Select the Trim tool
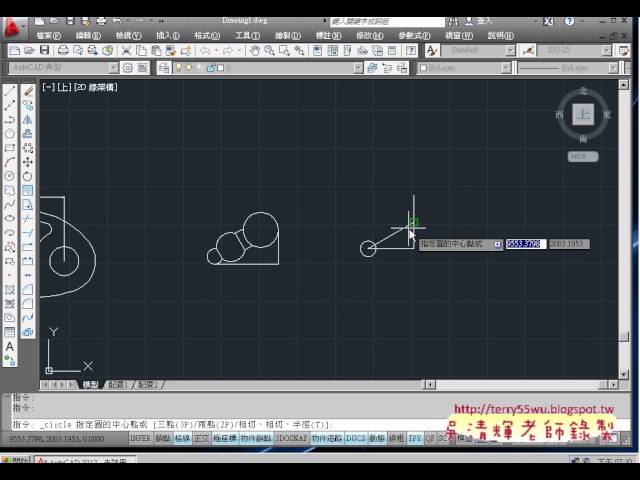The image size is (640, 480). click(28, 219)
